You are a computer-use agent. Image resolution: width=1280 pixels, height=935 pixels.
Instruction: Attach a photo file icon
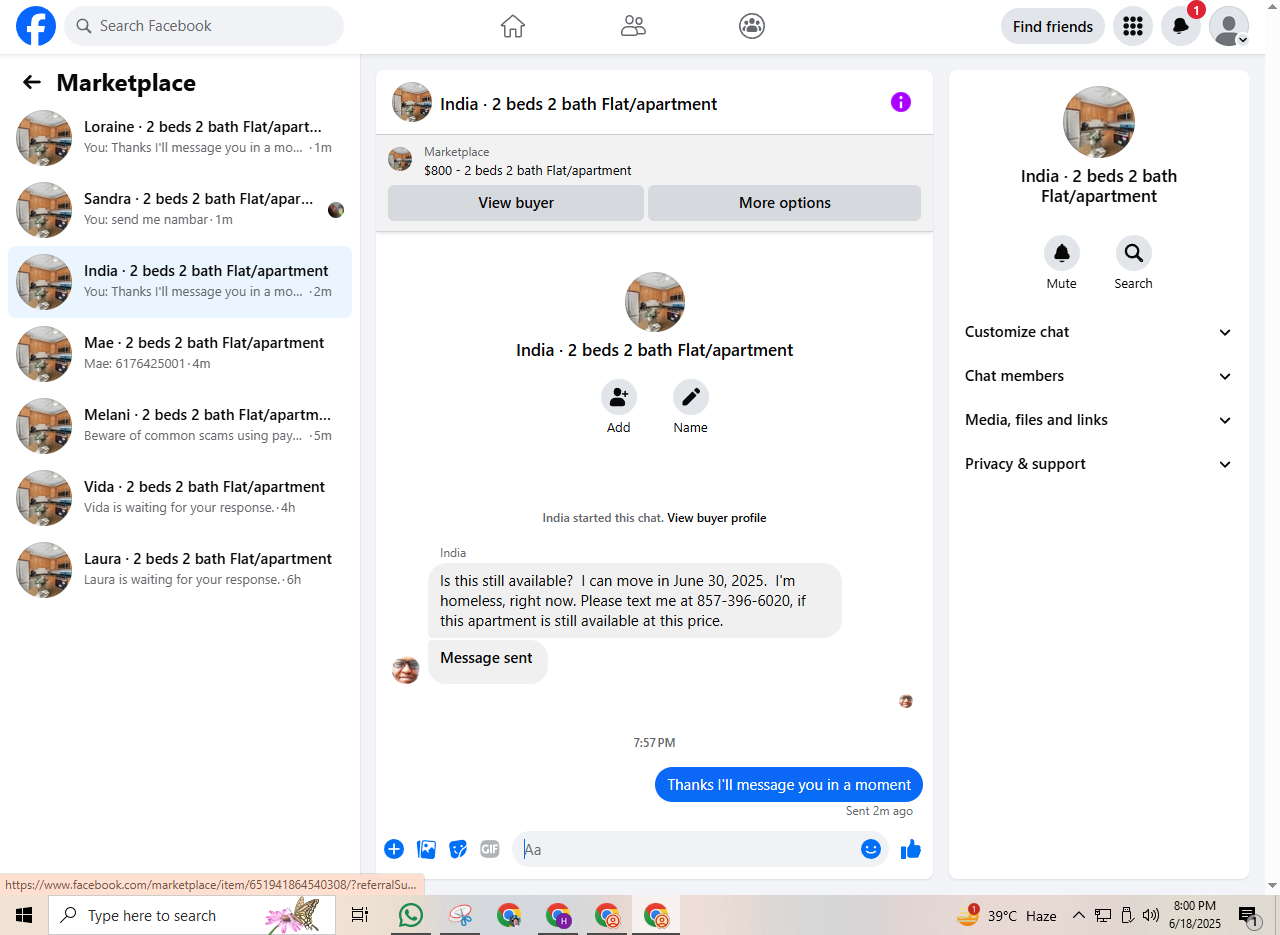[426, 849]
